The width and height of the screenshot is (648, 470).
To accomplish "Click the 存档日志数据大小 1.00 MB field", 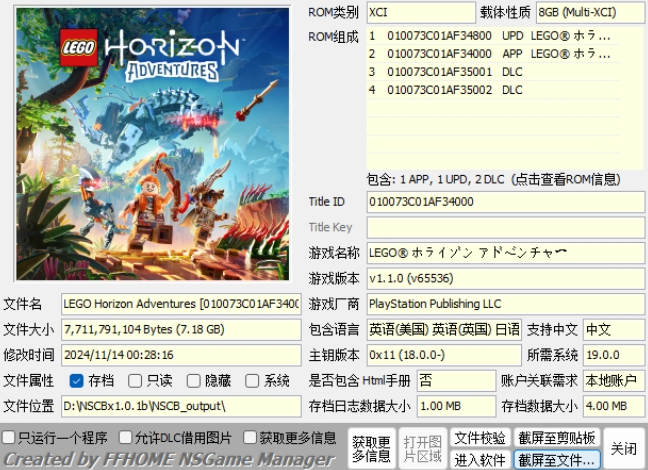I will click(x=457, y=406).
